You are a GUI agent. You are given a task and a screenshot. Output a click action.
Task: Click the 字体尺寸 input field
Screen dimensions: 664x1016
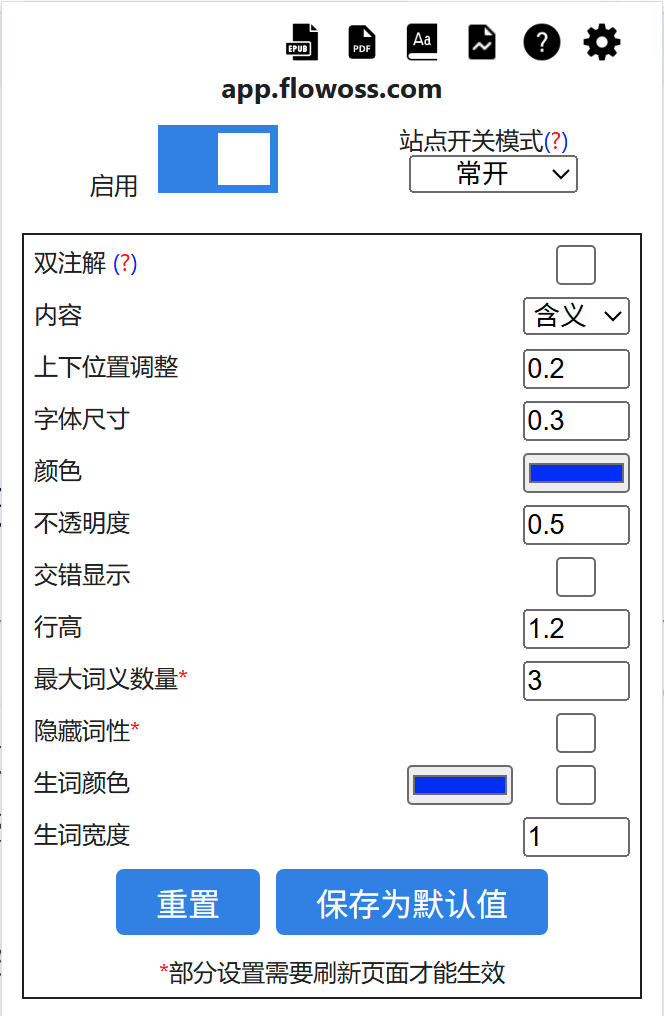576,421
